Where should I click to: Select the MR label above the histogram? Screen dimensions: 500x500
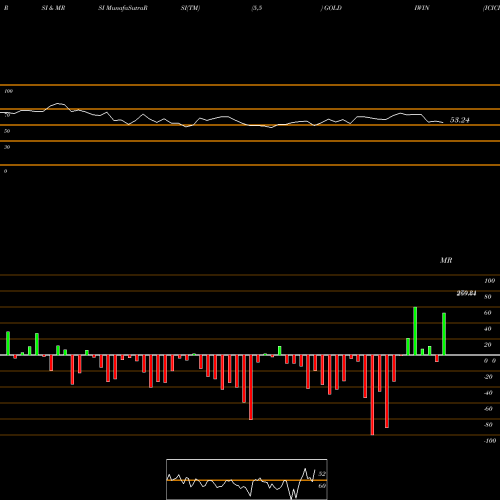point(446,260)
